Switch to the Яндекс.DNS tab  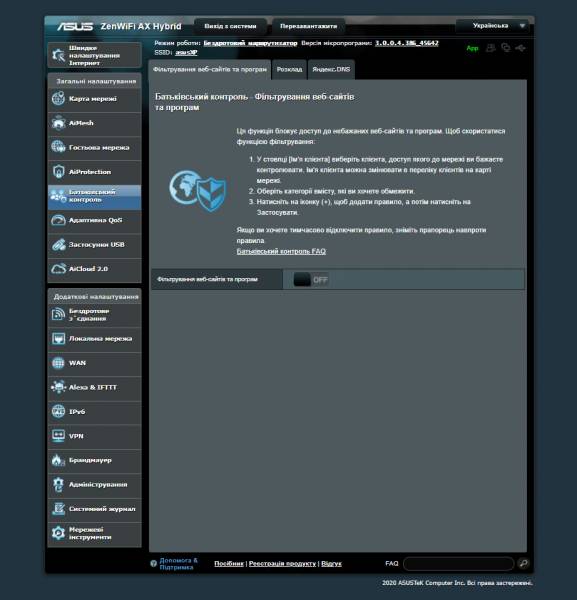(x=331, y=70)
